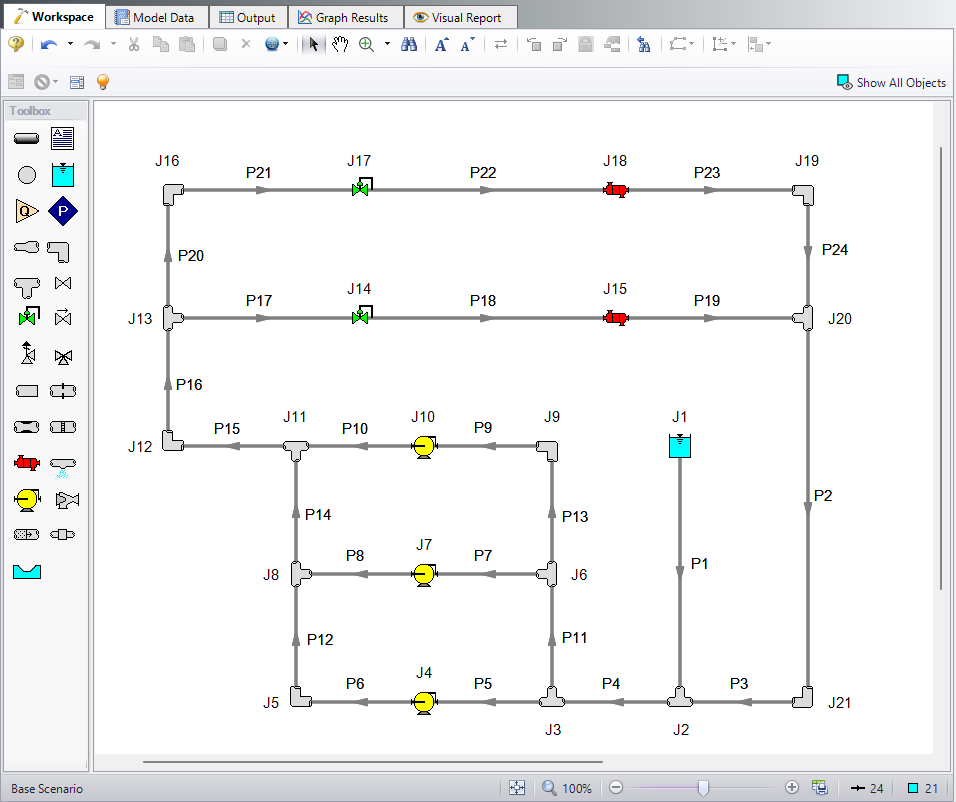956x802 pixels.
Task: Click the zoom slider handle
Action: coord(703,788)
